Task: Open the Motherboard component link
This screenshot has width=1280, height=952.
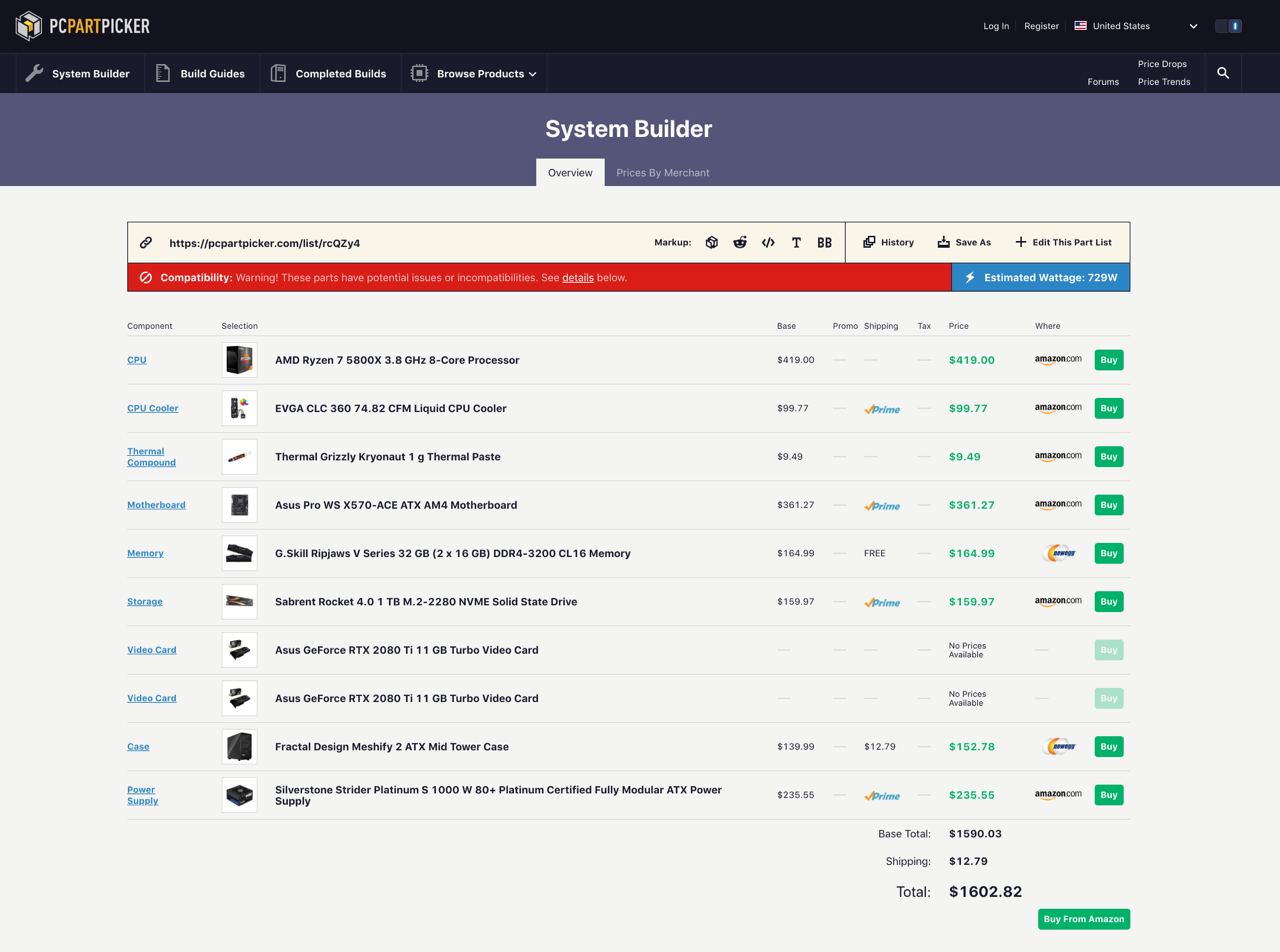Action: (156, 505)
